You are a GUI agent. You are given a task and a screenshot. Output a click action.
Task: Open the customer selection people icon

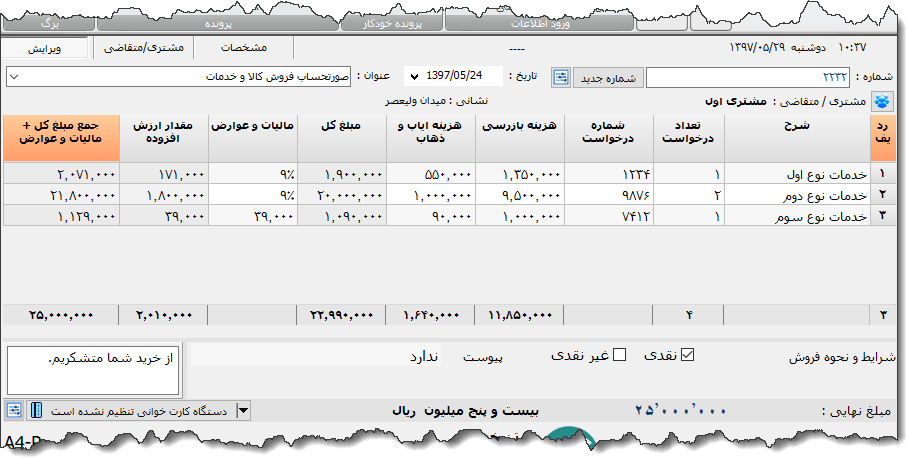[x=882, y=101]
